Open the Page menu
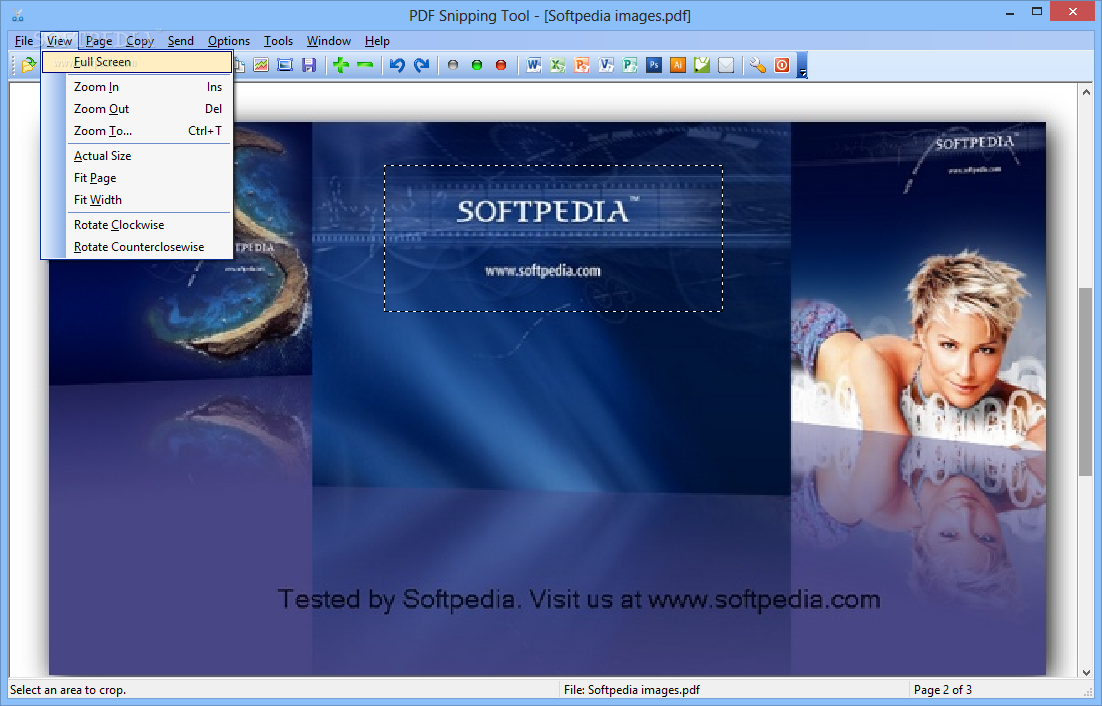1102x706 pixels. coord(99,41)
